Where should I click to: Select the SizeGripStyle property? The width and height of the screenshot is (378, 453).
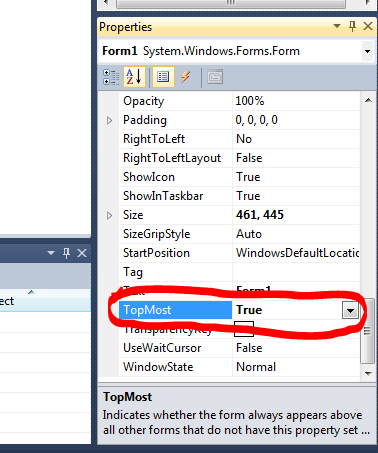click(x=175, y=234)
